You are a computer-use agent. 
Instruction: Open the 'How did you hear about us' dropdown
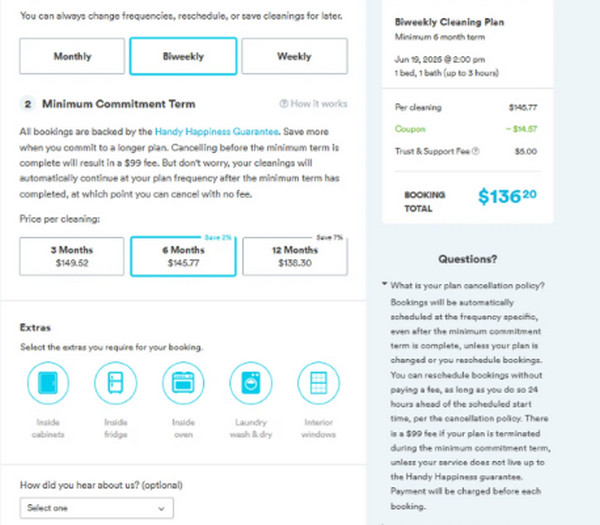click(x=96, y=508)
